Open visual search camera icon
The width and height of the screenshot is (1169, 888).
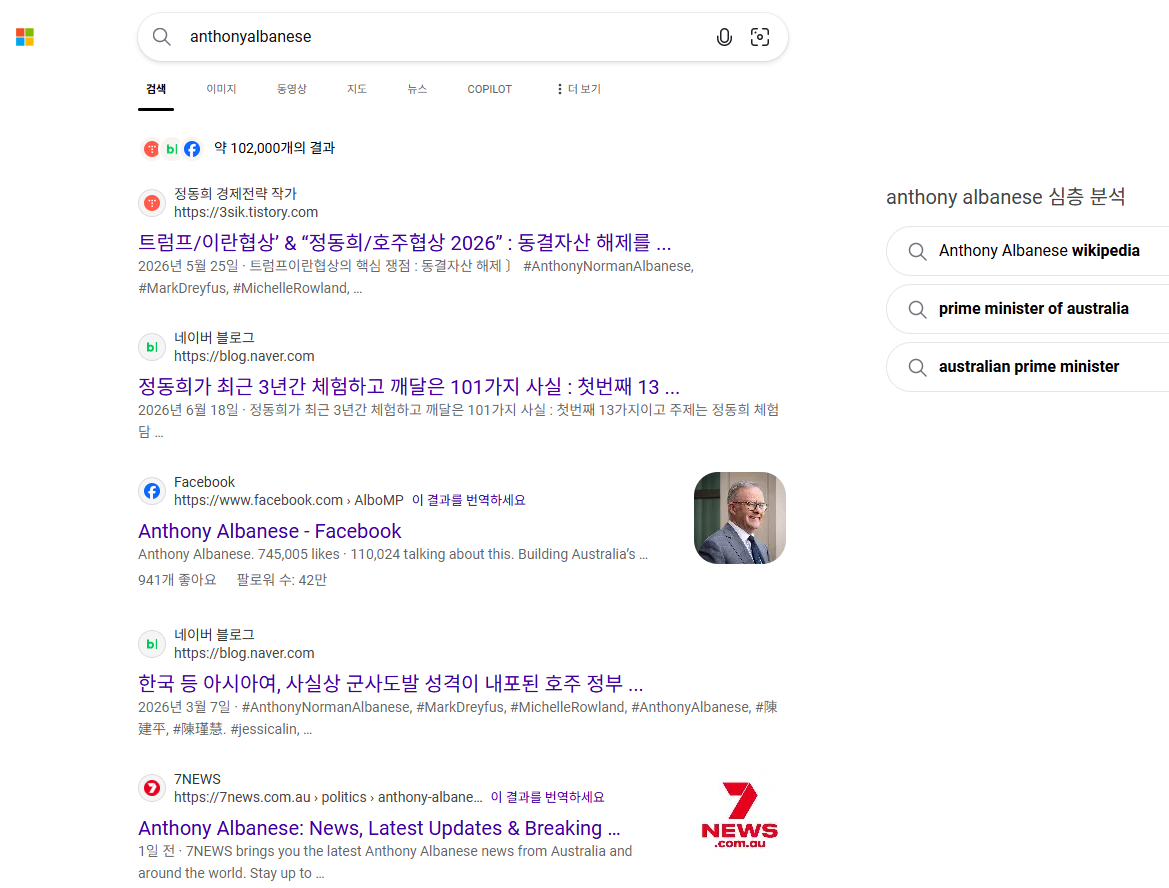(760, 37)
